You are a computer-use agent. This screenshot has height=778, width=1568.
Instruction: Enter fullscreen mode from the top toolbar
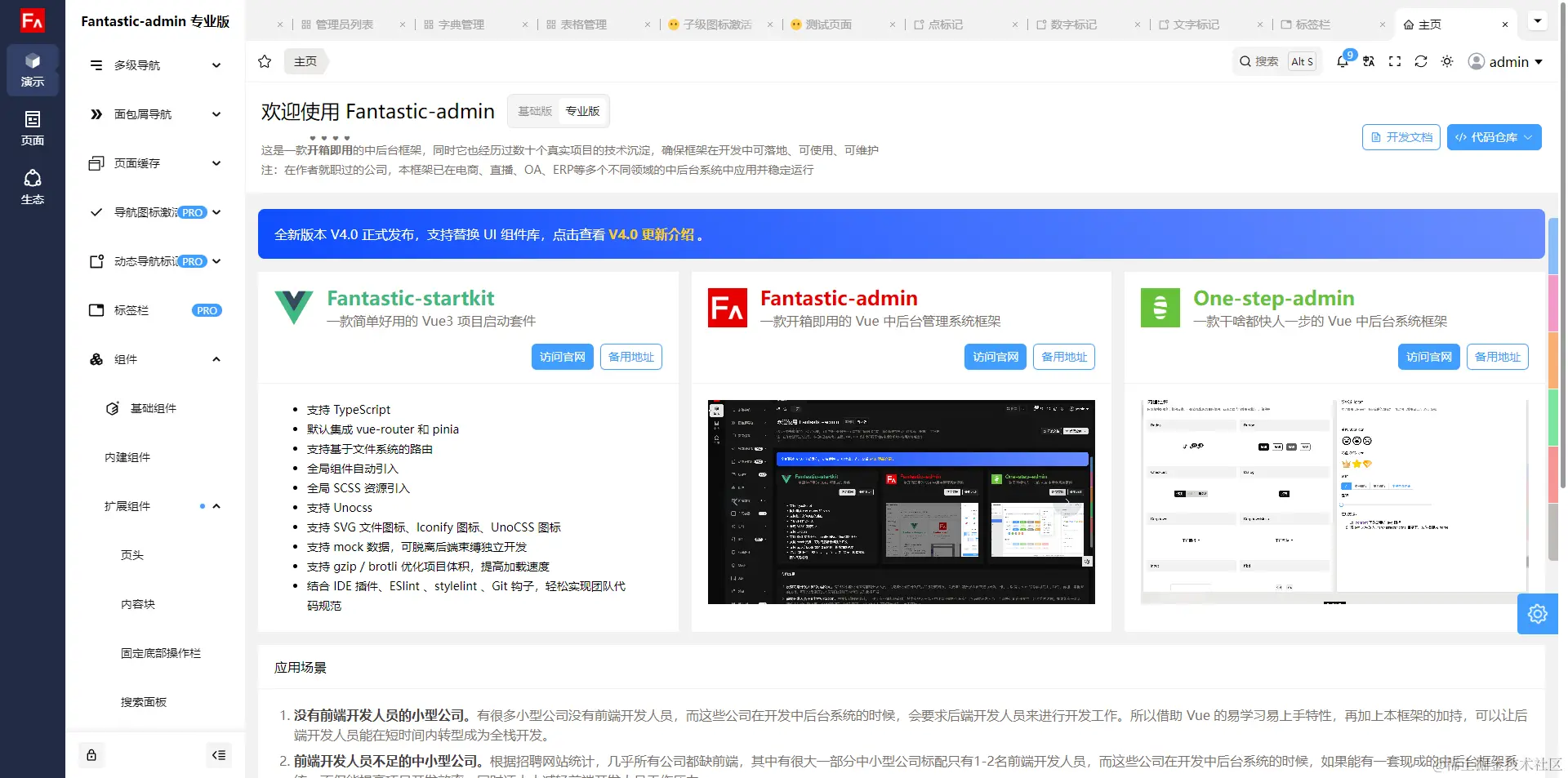tap(1395, 61)
